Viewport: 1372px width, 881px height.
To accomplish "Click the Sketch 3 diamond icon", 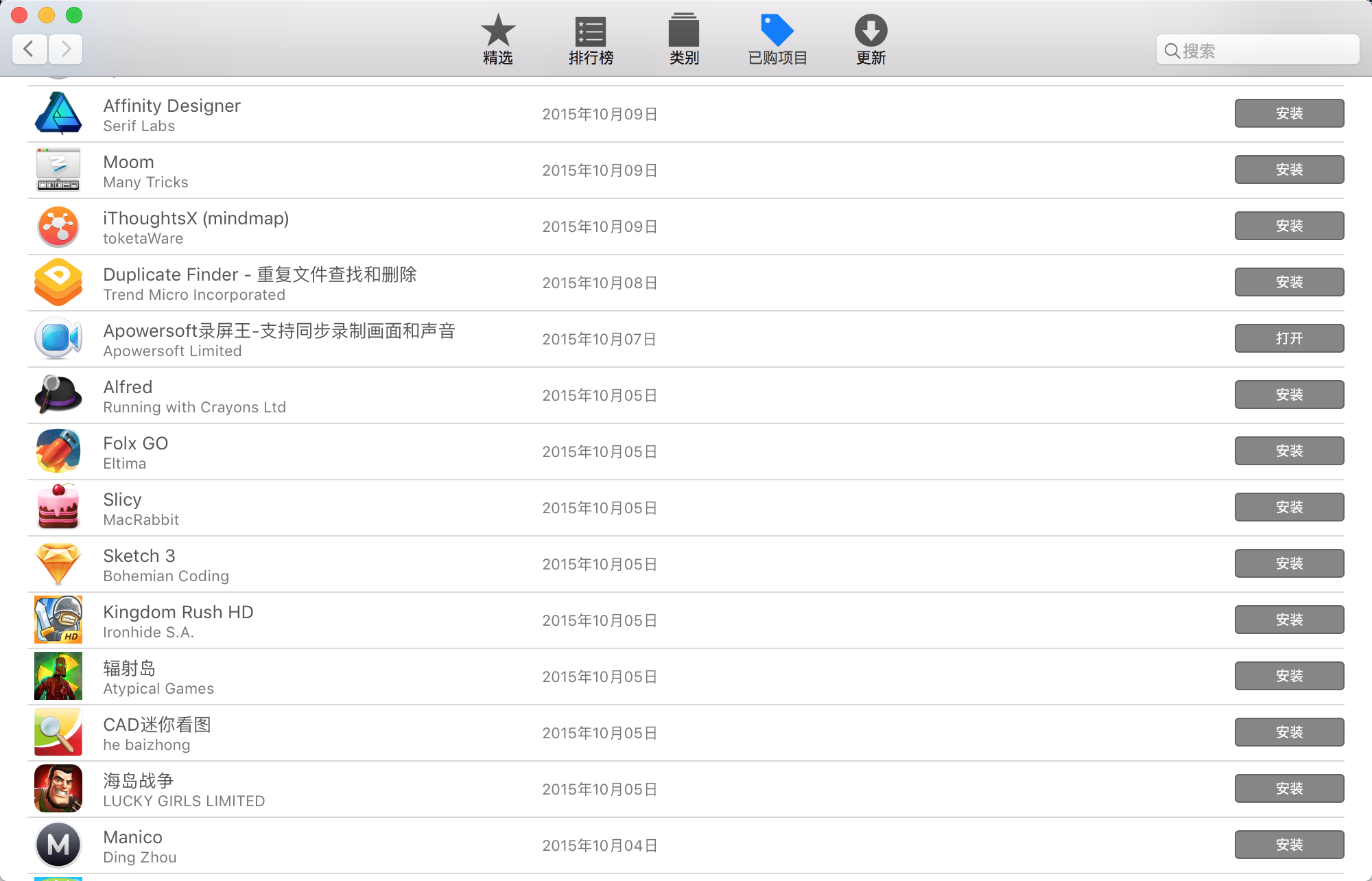I will click(x=58, y=563).
